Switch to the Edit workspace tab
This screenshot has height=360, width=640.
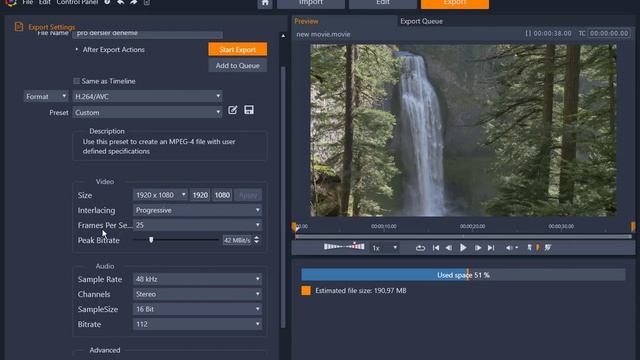pos(383,3)
